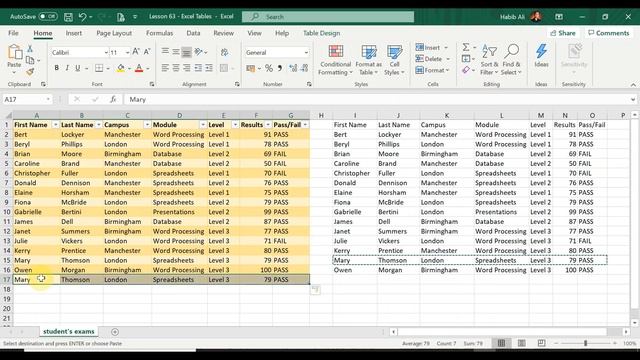The image size is (640, 360).
Task: Open the Calibri font name dropdown
Action: click(106, 53)
